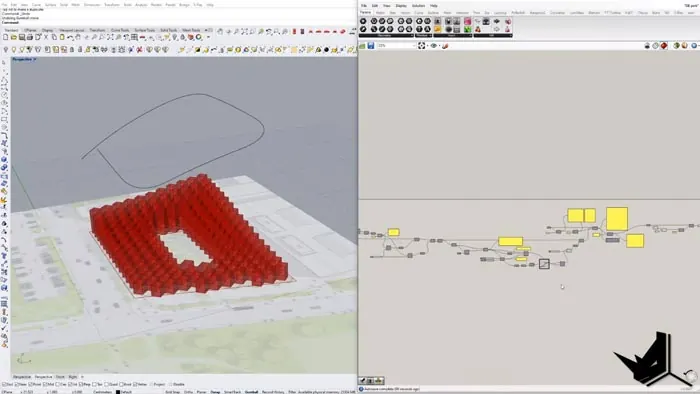Image resolution: width=700 pixels, height=394 pixels.
Task: Click Grasshopper Shaded Preview red icon
Action: coord(664,46)
